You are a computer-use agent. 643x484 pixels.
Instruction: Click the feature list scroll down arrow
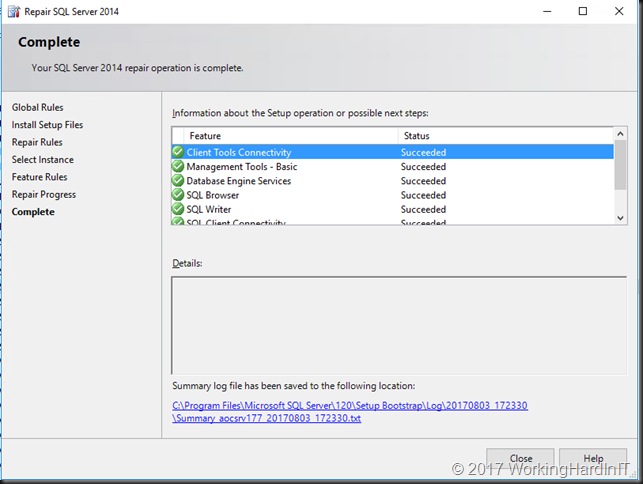[x=620, y=218]
